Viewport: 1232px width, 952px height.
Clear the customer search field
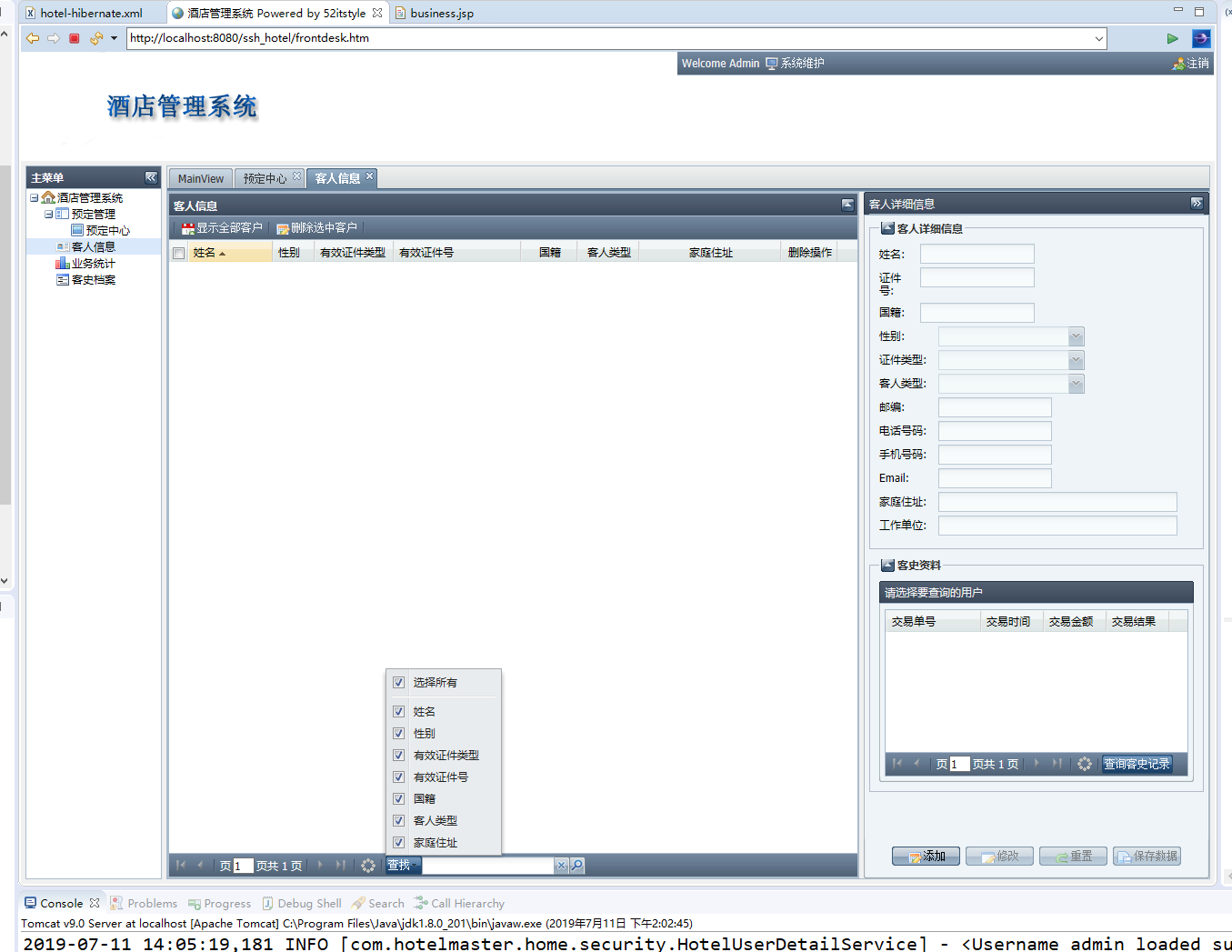pyautogui.click(x=561, y=866)
